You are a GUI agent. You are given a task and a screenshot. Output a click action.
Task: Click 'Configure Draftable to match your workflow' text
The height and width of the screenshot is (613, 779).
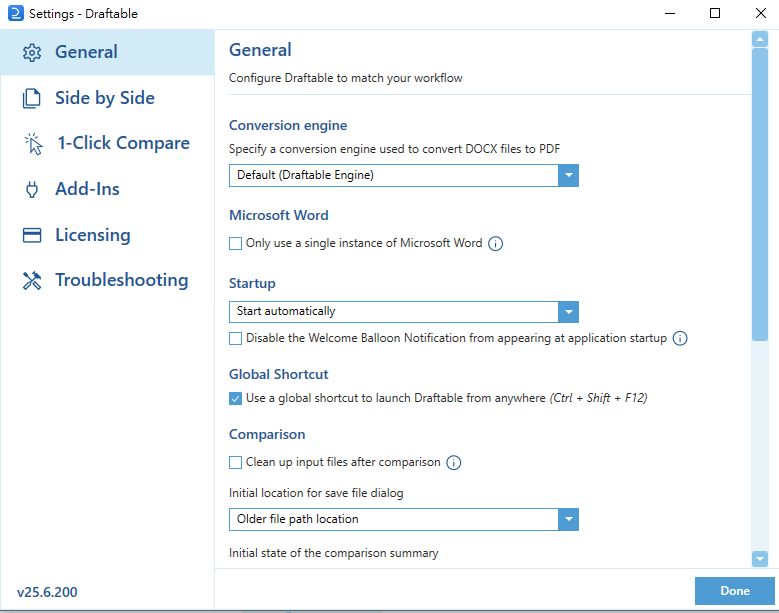345,78
